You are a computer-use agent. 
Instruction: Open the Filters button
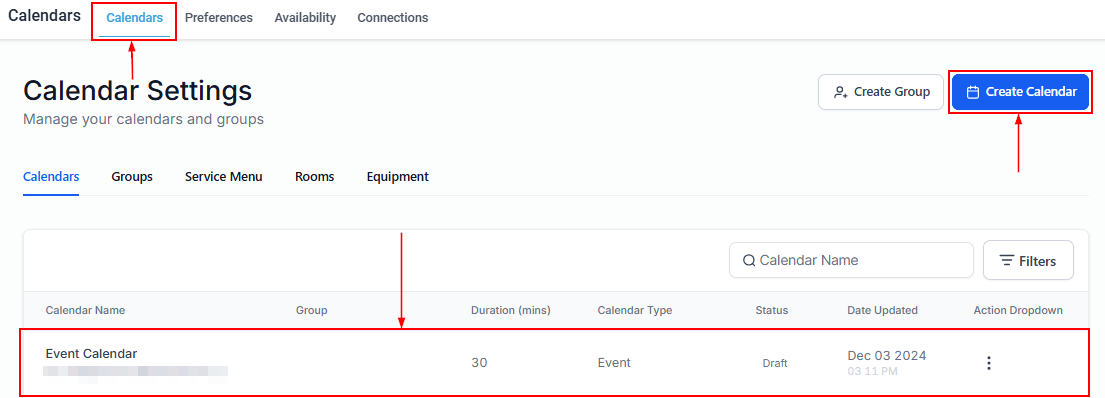pos(1028,261)
